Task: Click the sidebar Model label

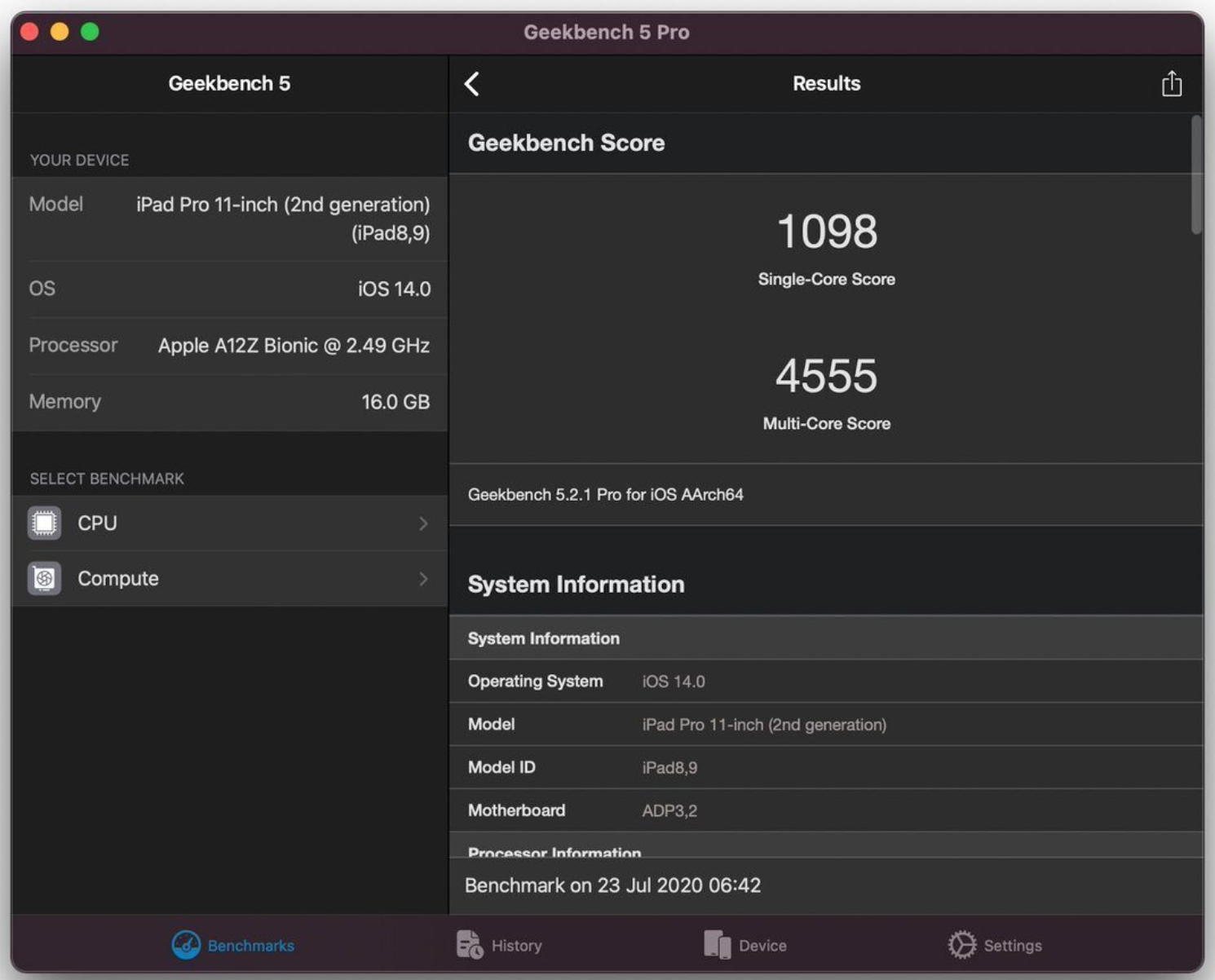Action: pos(56,204)
